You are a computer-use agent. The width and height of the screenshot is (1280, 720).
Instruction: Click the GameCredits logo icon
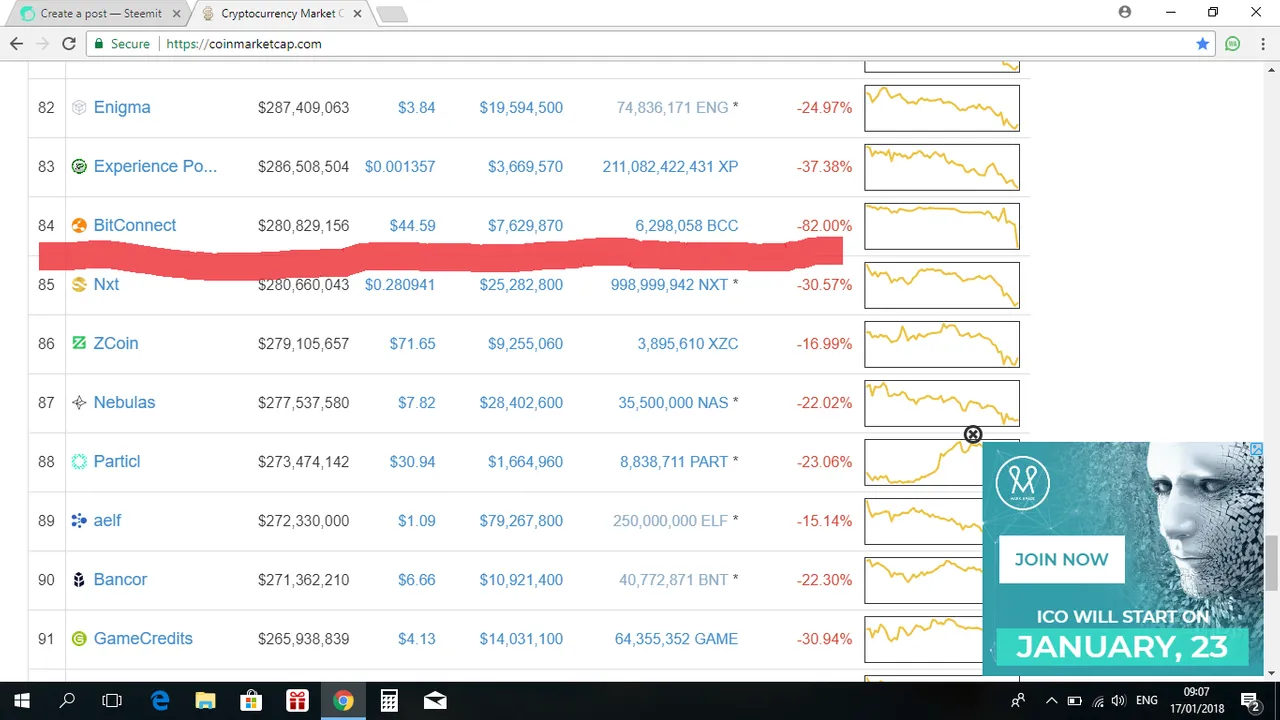[x=79, y=638]
